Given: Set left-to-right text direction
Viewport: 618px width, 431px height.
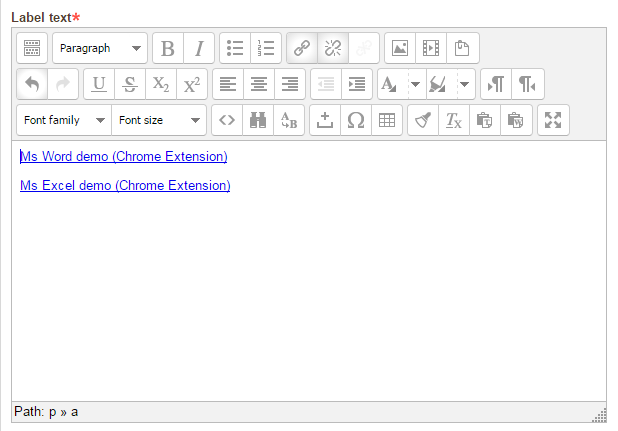Looking at the screenshot, I should coord(496,84).
